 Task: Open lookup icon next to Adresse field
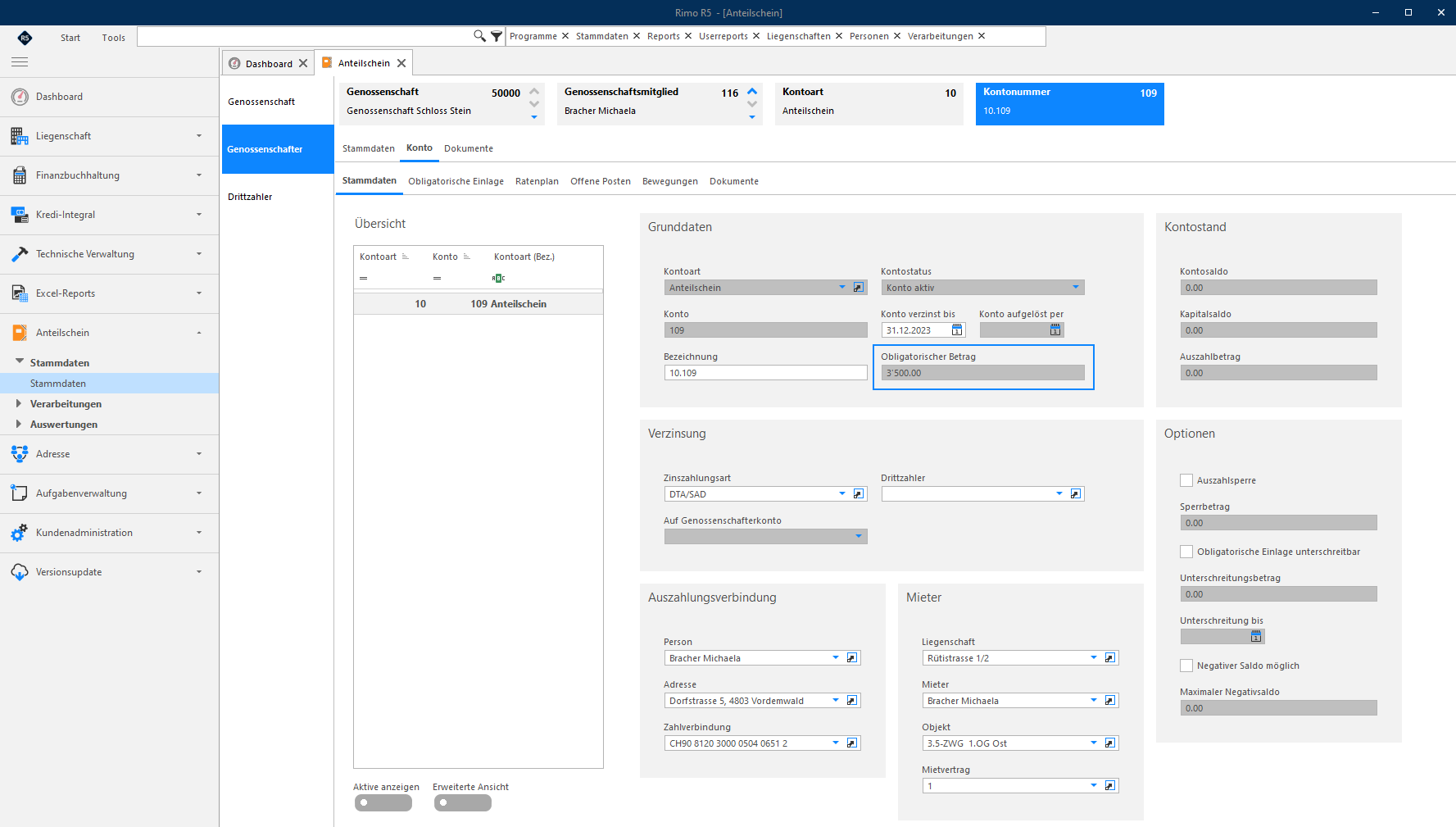[x=852, y=701]
